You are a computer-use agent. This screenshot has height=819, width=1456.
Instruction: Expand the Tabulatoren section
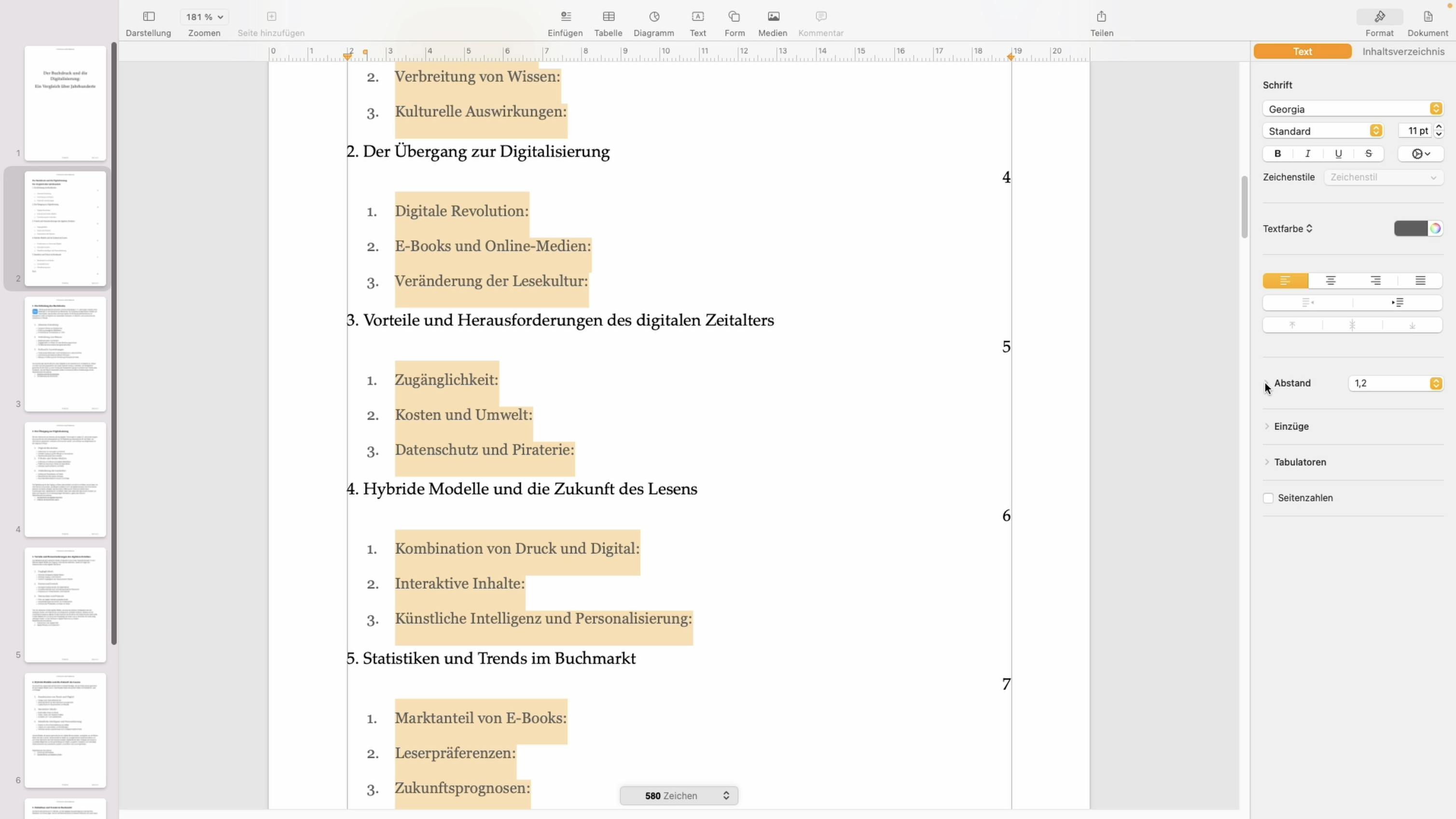[x=1300, y=462]
